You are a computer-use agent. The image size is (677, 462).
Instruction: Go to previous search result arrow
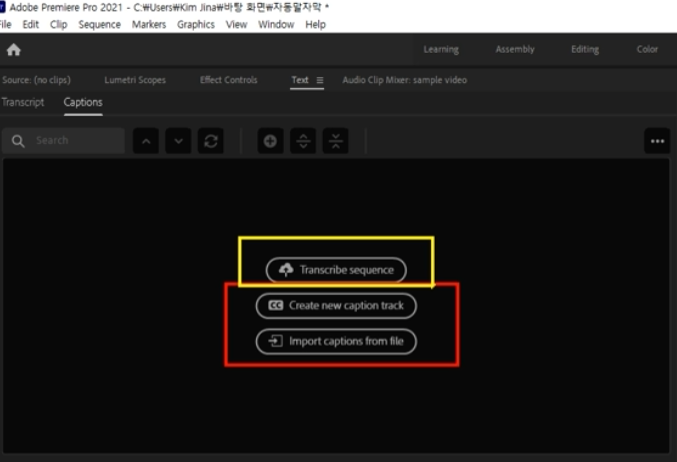[146, 141]
